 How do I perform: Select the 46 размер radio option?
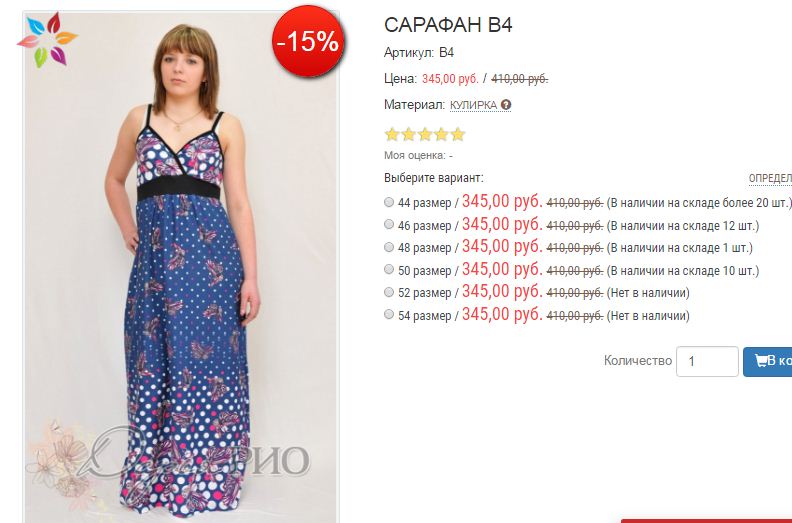(389, 224)
